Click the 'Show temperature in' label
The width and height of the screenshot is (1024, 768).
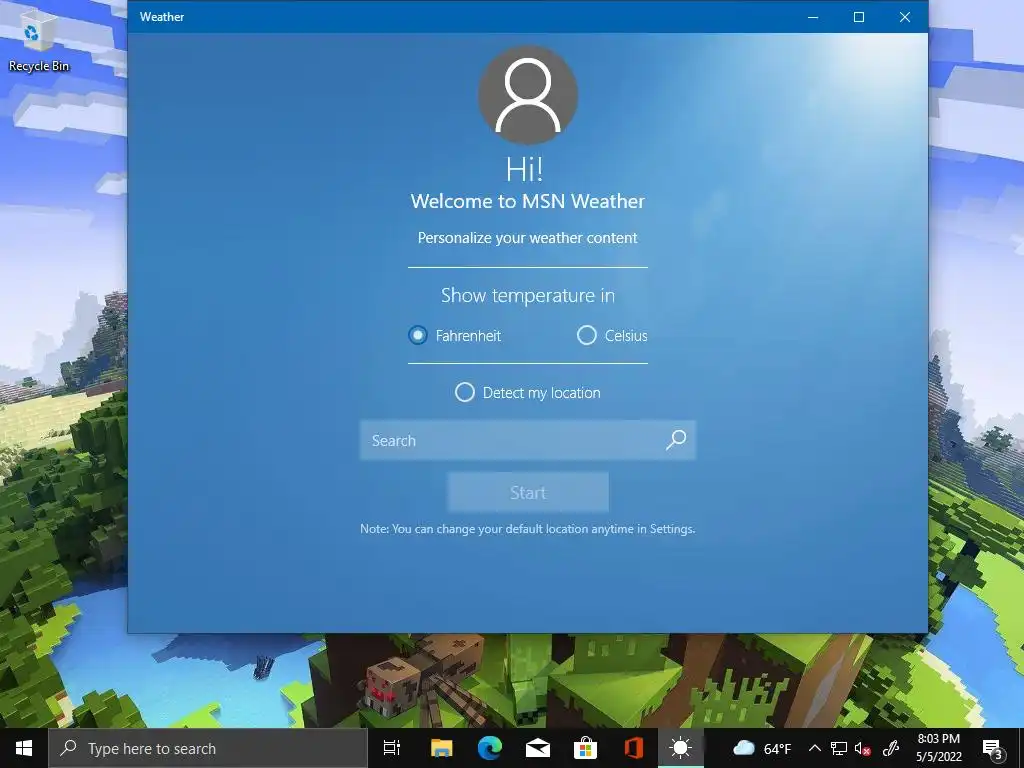[x=528, y=295]
